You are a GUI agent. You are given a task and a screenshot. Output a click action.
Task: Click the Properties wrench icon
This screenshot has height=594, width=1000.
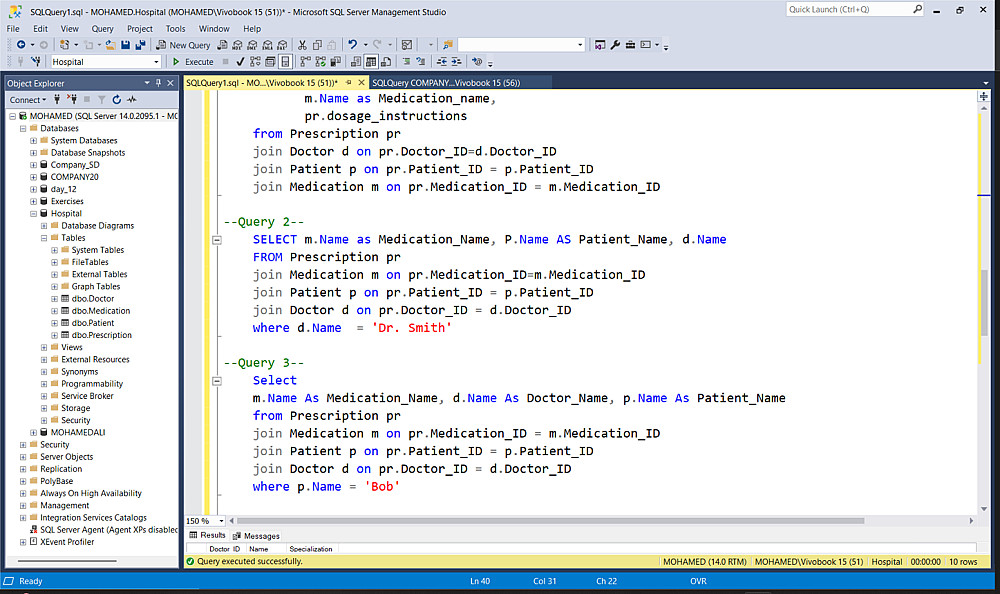615,45
